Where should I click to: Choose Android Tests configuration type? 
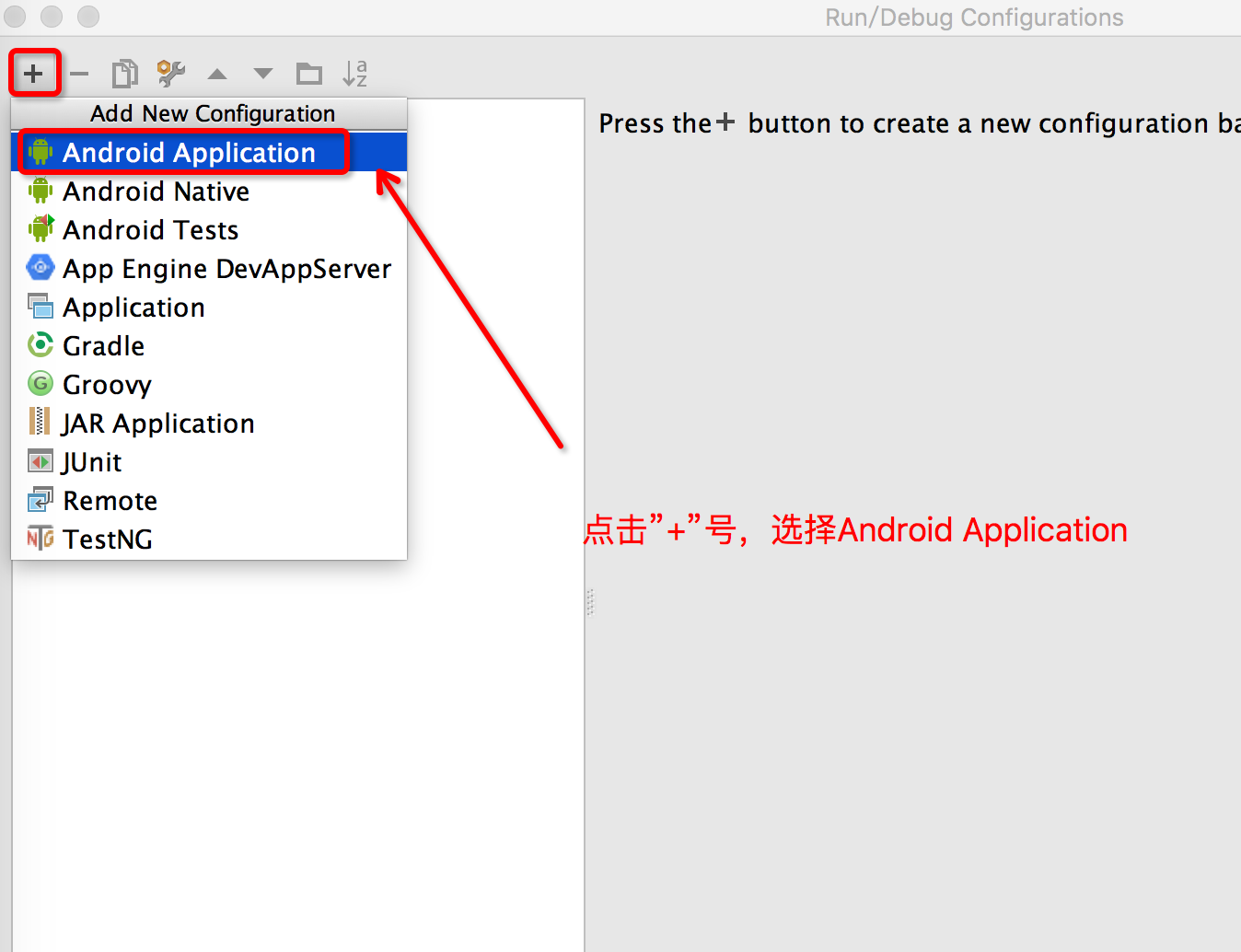click(209, 230)
